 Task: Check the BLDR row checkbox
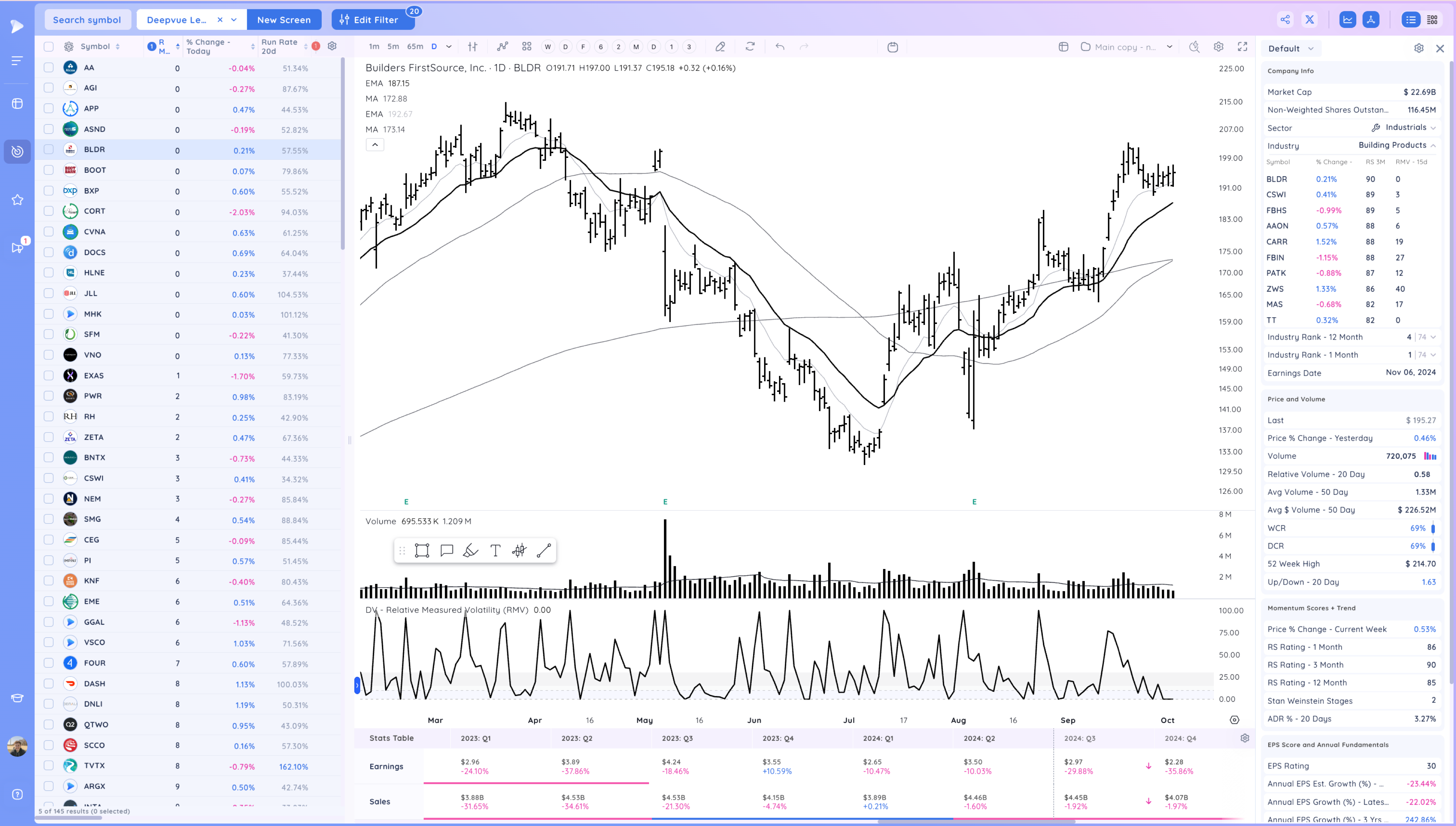click(x=49, y=150)
